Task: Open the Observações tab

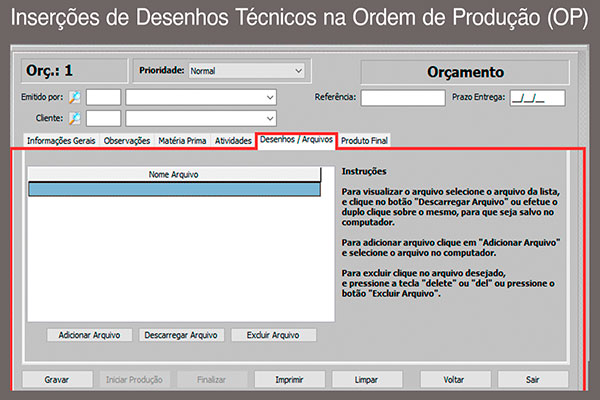Action: (x=127, y=141)
